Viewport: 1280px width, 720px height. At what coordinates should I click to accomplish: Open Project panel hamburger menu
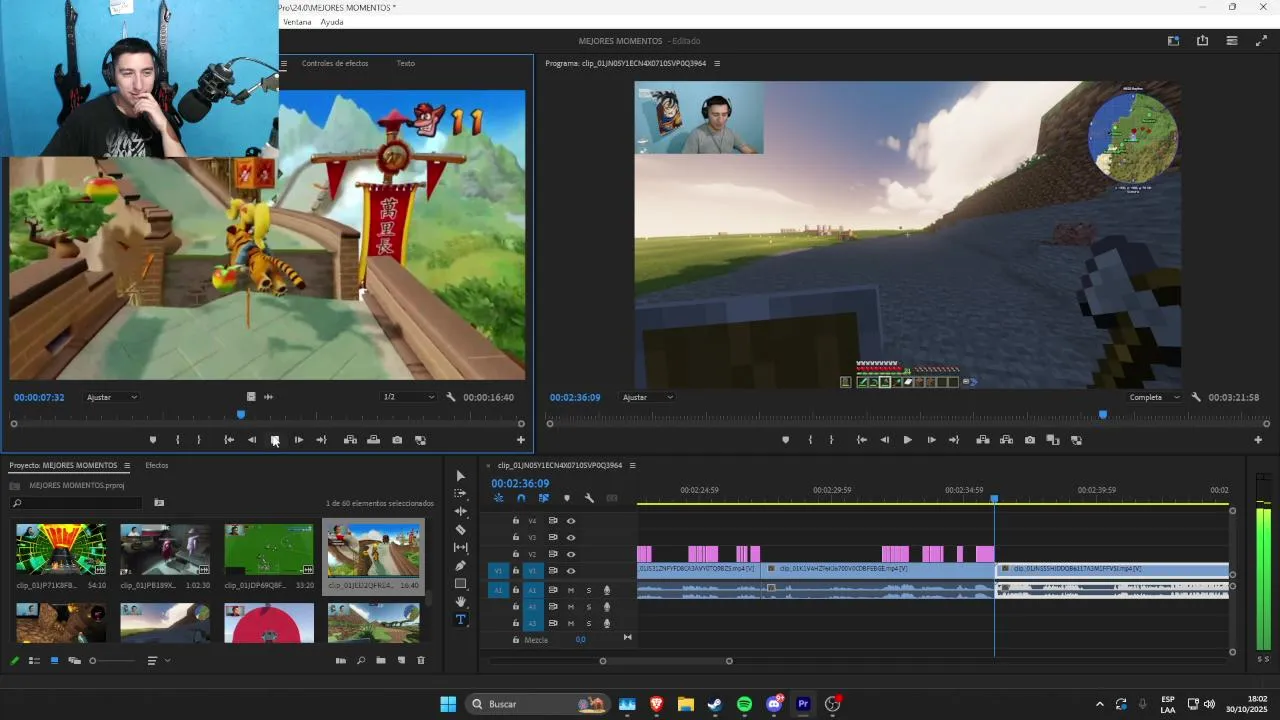click(127, 466)
